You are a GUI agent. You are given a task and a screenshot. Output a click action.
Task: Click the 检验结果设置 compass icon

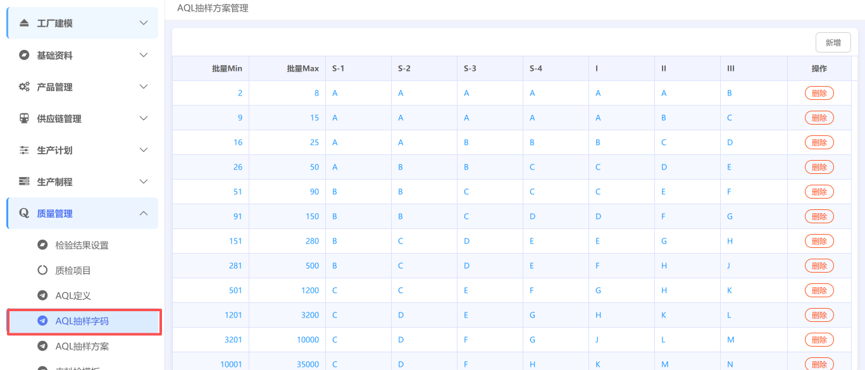(x=42, y=245)
